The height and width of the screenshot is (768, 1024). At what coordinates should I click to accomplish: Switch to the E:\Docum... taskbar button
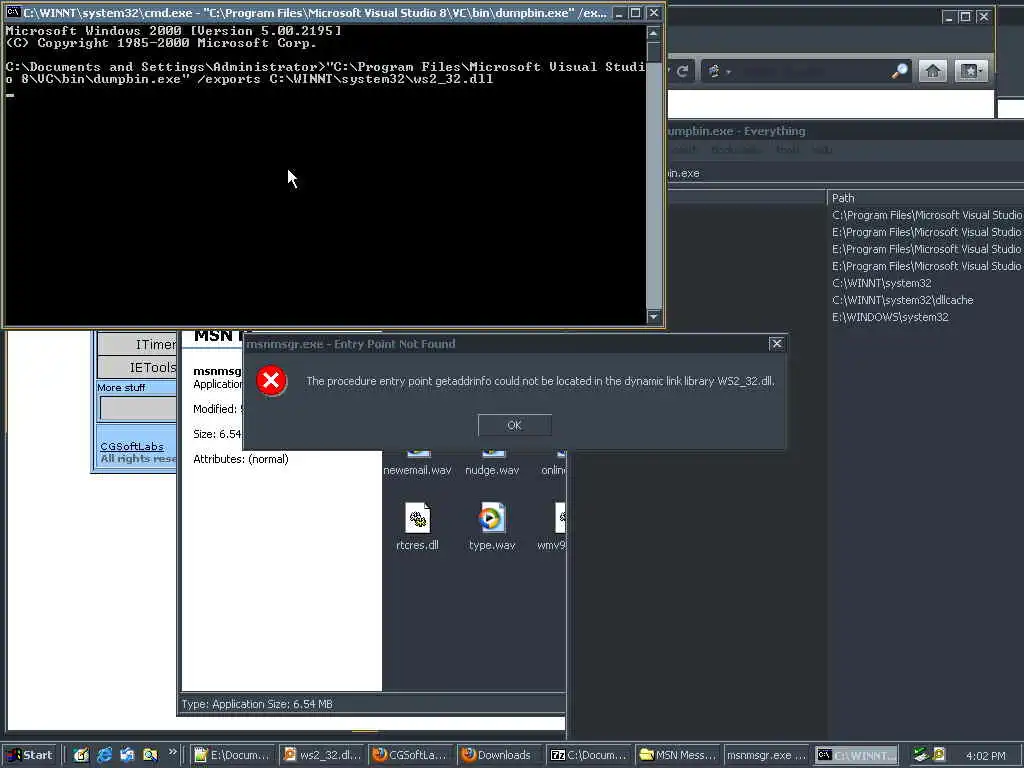[232, 755]
